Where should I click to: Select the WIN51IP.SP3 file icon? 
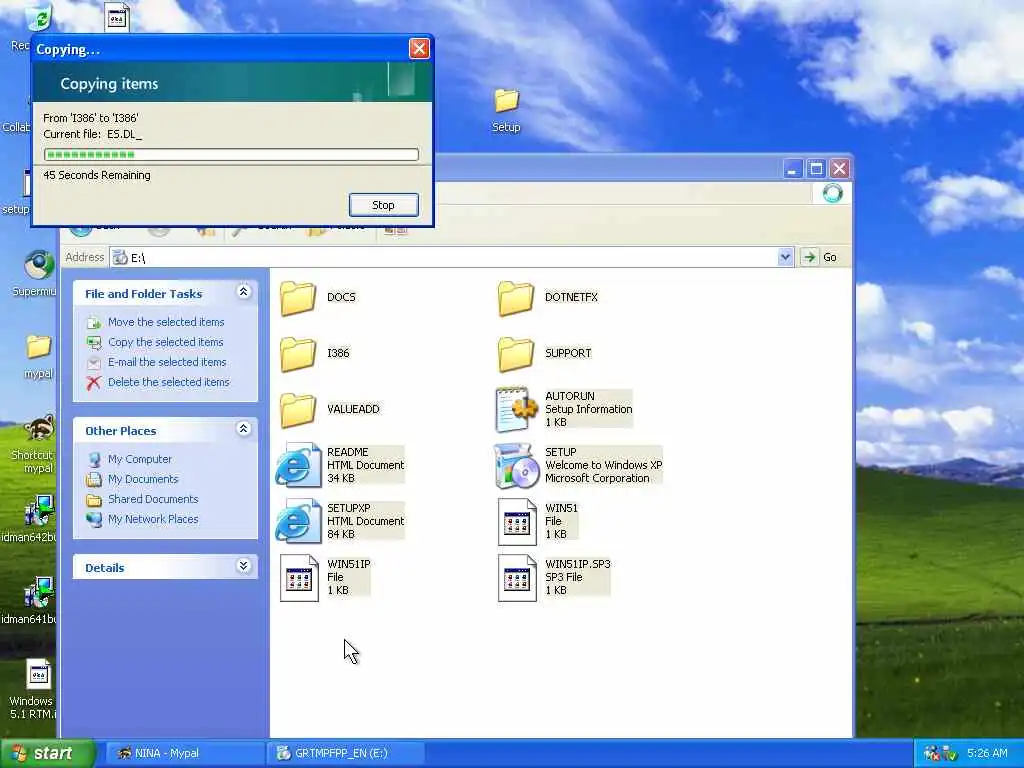pyautogui.click(x=517, y=578)
